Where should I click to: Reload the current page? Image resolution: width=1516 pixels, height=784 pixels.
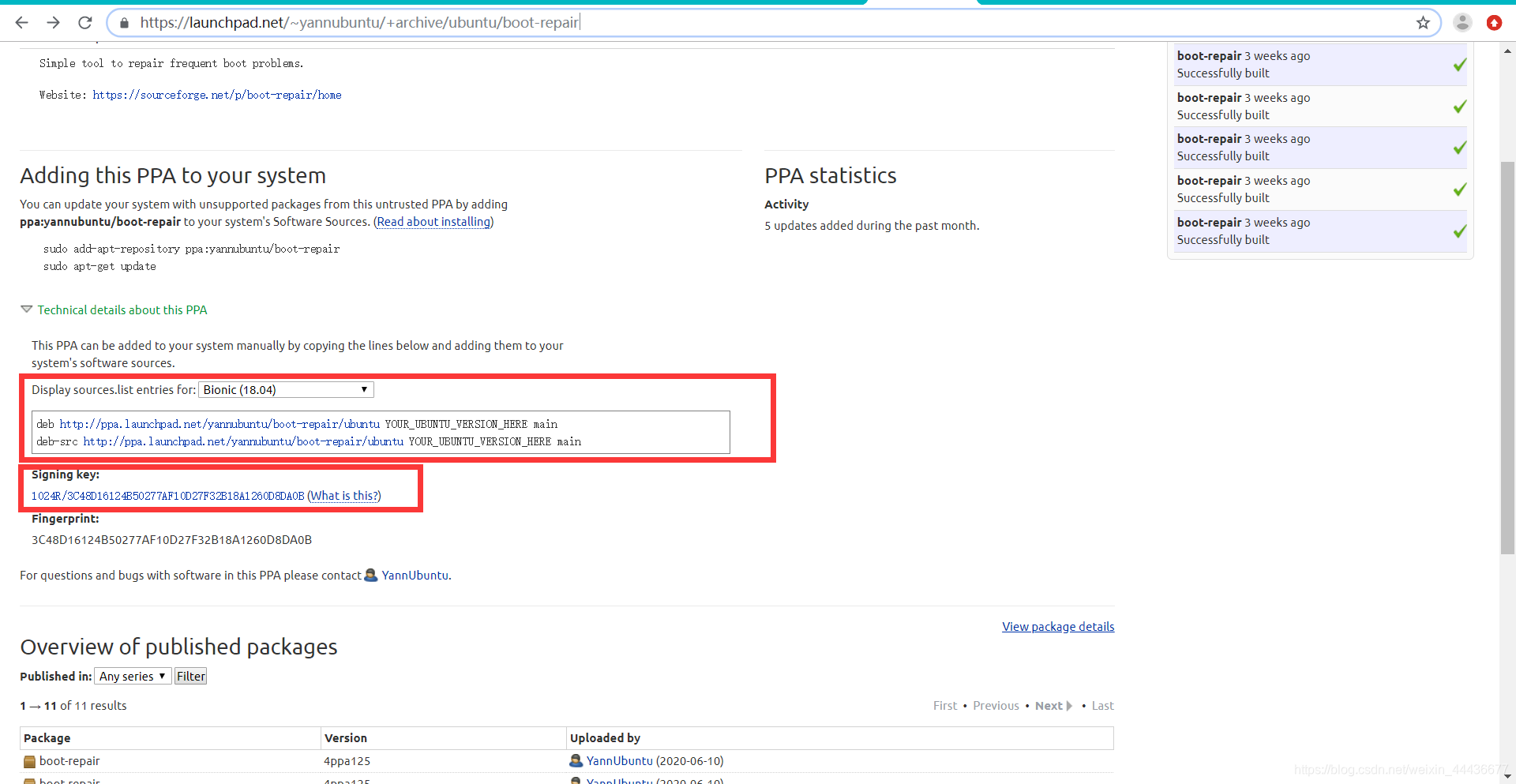point(85,23)
